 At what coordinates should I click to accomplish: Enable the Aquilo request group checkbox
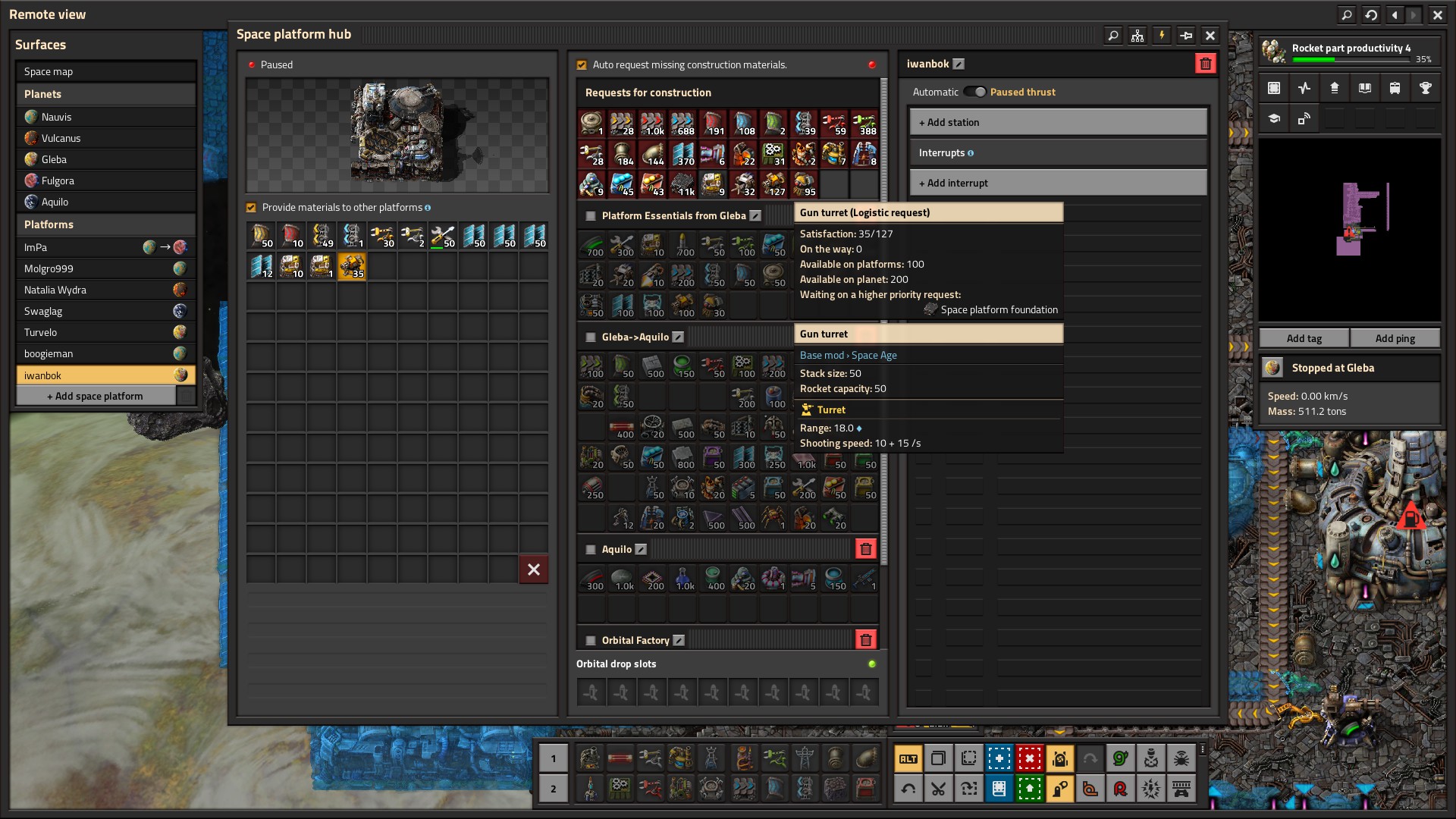[591, 550]
